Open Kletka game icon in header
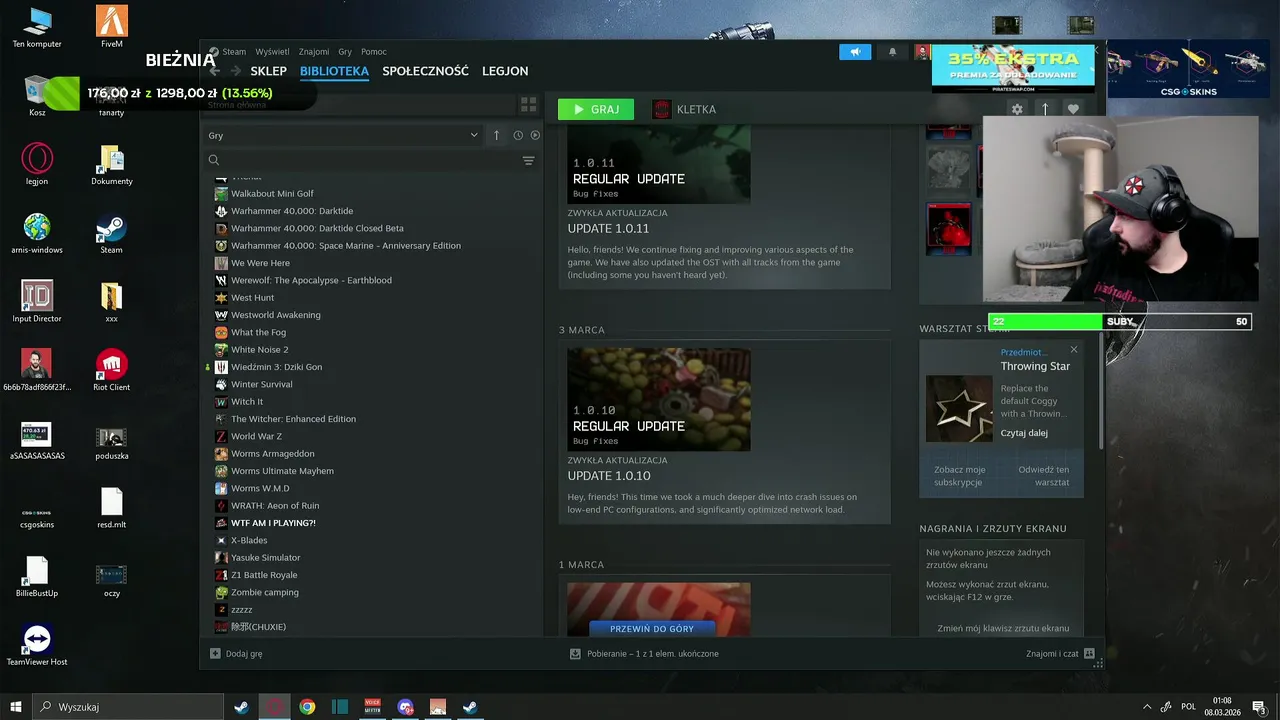Screen dimensions: 1280x720 coord(661,109)
